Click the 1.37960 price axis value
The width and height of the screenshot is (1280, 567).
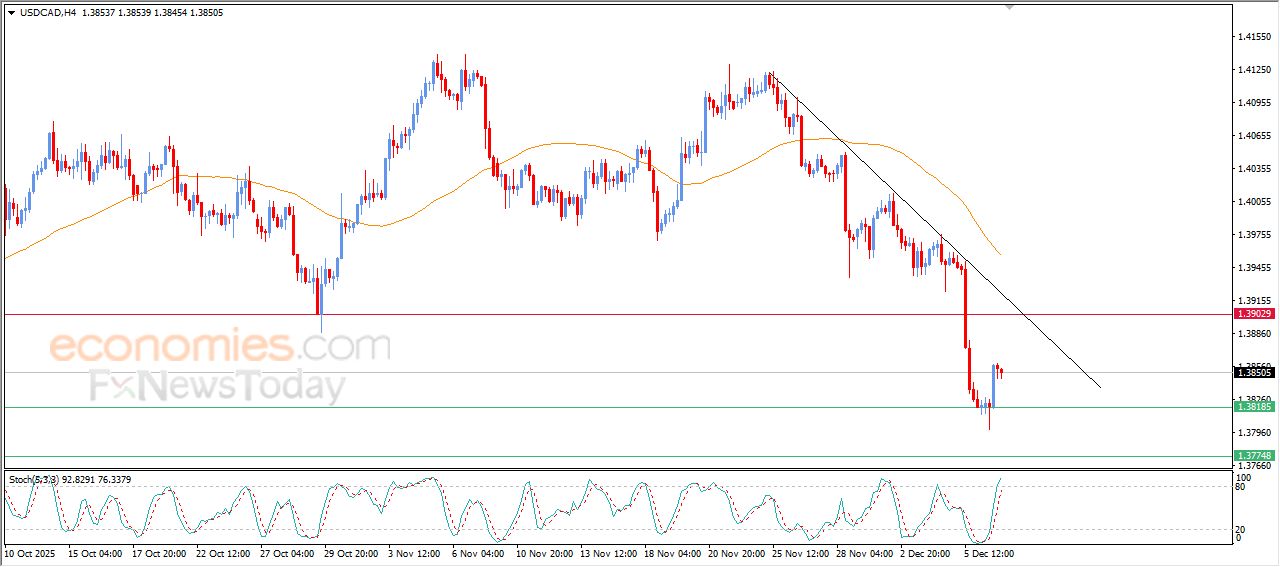click(x=1254, y=433)
